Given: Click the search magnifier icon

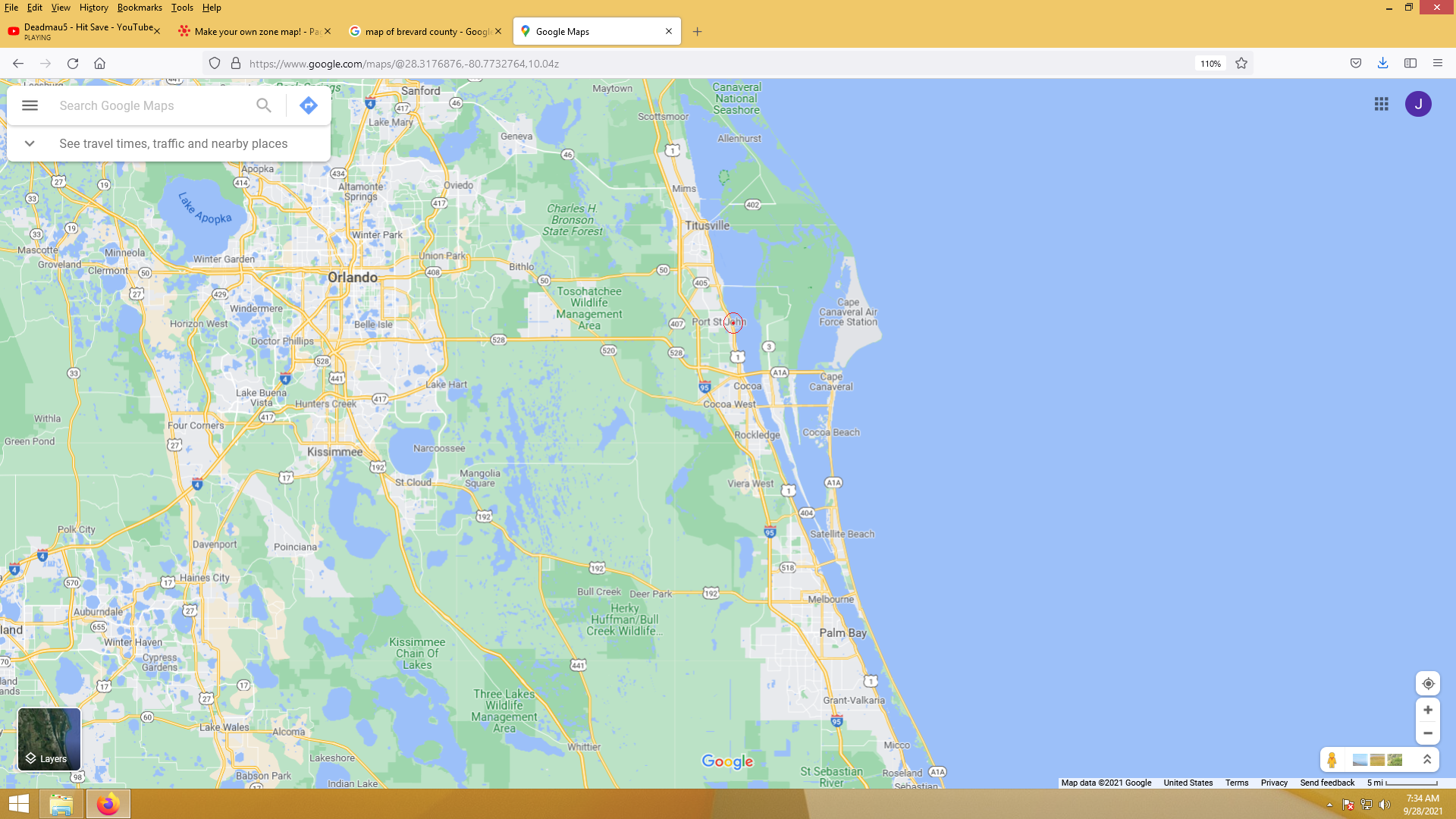Looking at the screenshot, I should (263, 105).
